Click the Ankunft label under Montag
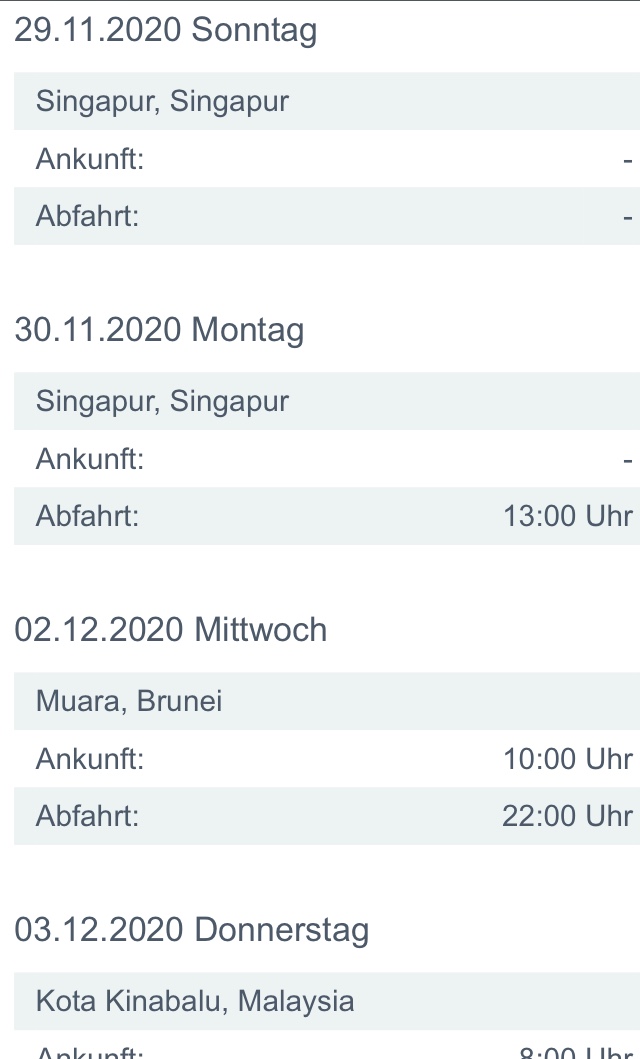The height and width of the screenshot is (1059, 640). (x=90, y=459)
